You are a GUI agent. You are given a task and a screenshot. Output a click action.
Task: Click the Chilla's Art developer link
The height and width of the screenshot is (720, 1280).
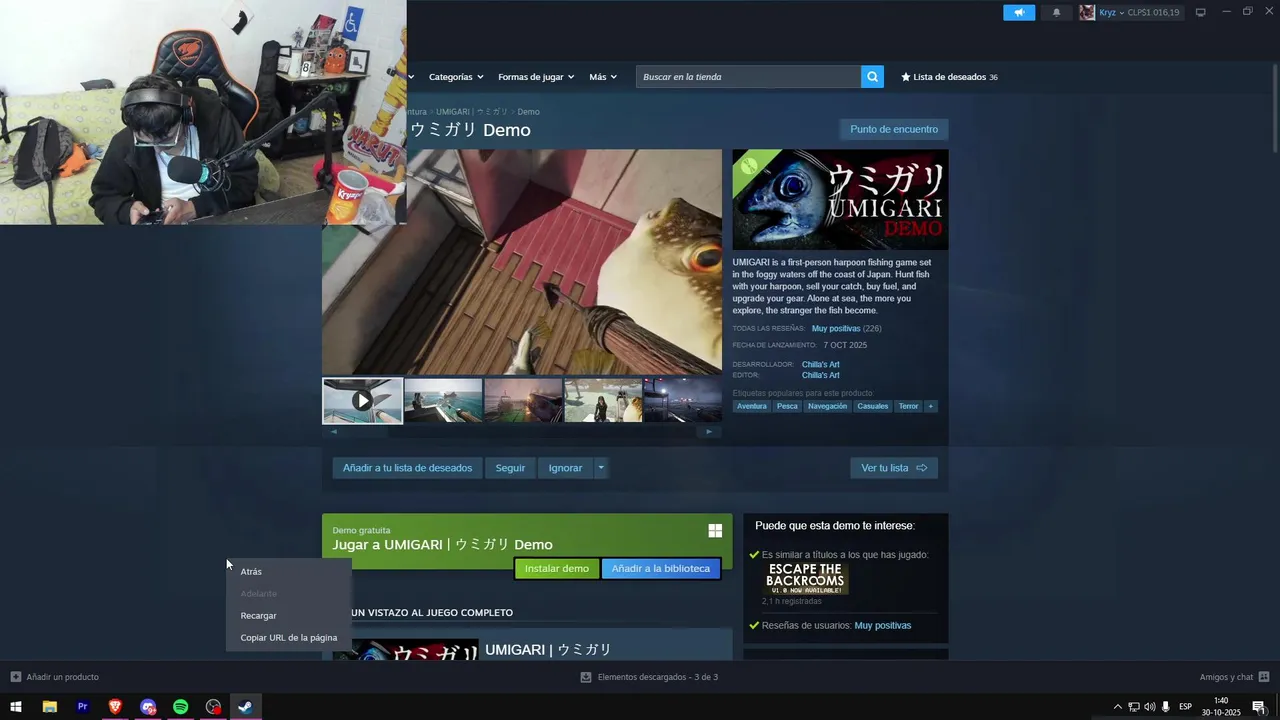pos(820,365)
